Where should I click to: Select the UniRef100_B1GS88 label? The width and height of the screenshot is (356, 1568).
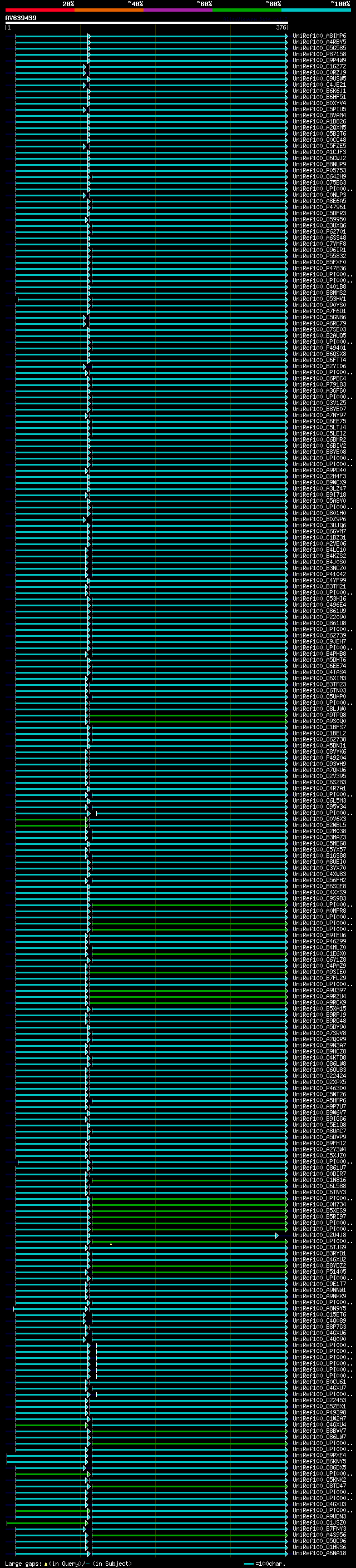tap(319, 856)
